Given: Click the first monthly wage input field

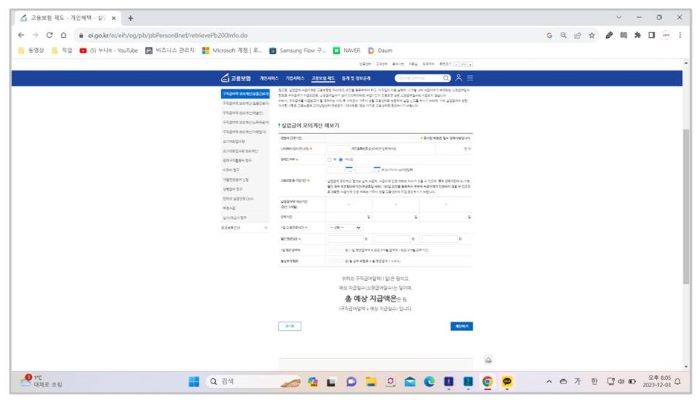Looking at the screenshot, I should click(346, 239).
